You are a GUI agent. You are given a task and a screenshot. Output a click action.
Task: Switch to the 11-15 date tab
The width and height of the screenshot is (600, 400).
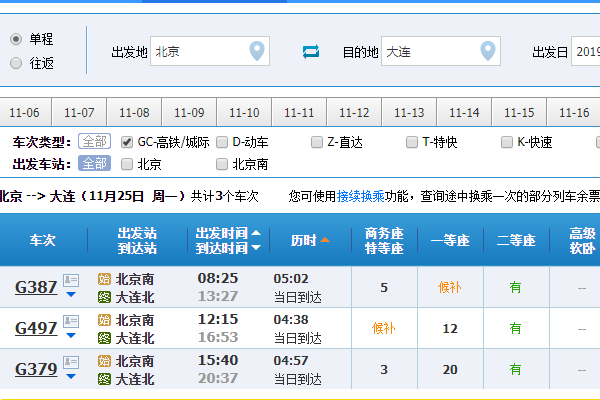click(519, 112)
